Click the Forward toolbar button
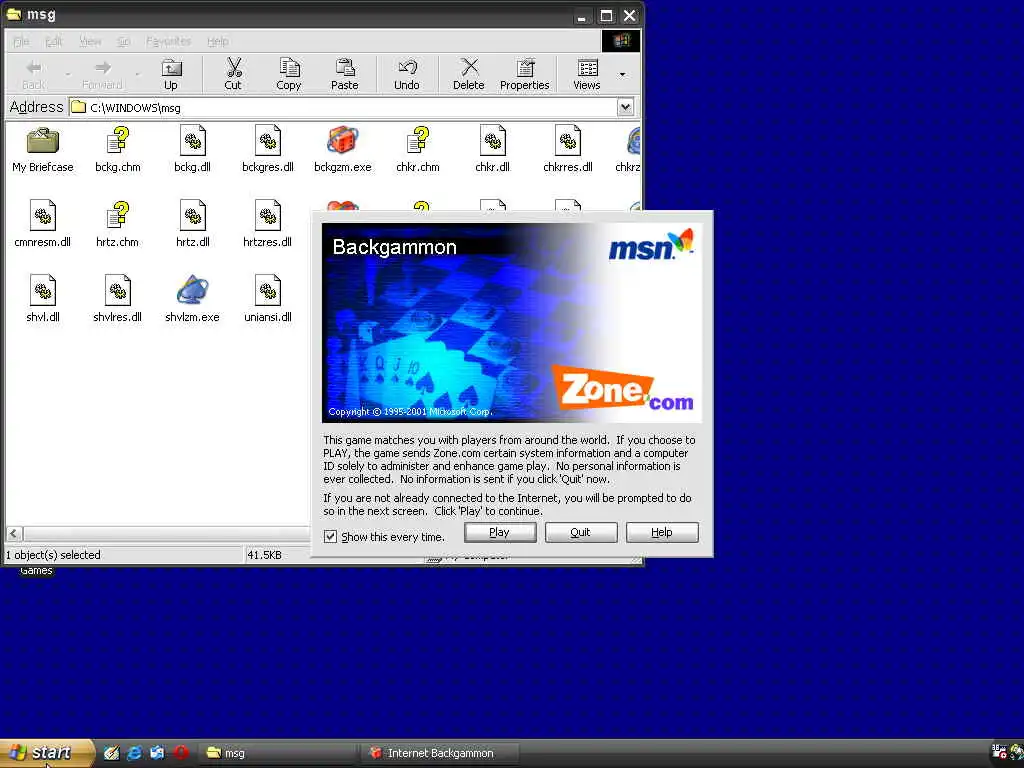Viewport: 1024px width, 768px height. (x=103, y=74)
